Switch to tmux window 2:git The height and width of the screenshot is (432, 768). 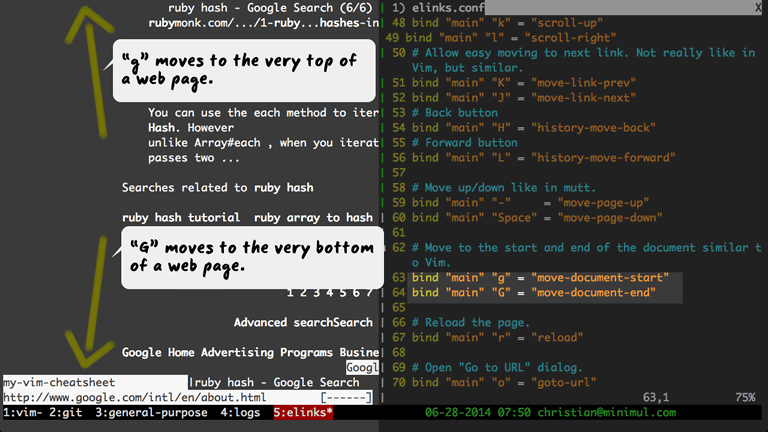click(66, 413)
